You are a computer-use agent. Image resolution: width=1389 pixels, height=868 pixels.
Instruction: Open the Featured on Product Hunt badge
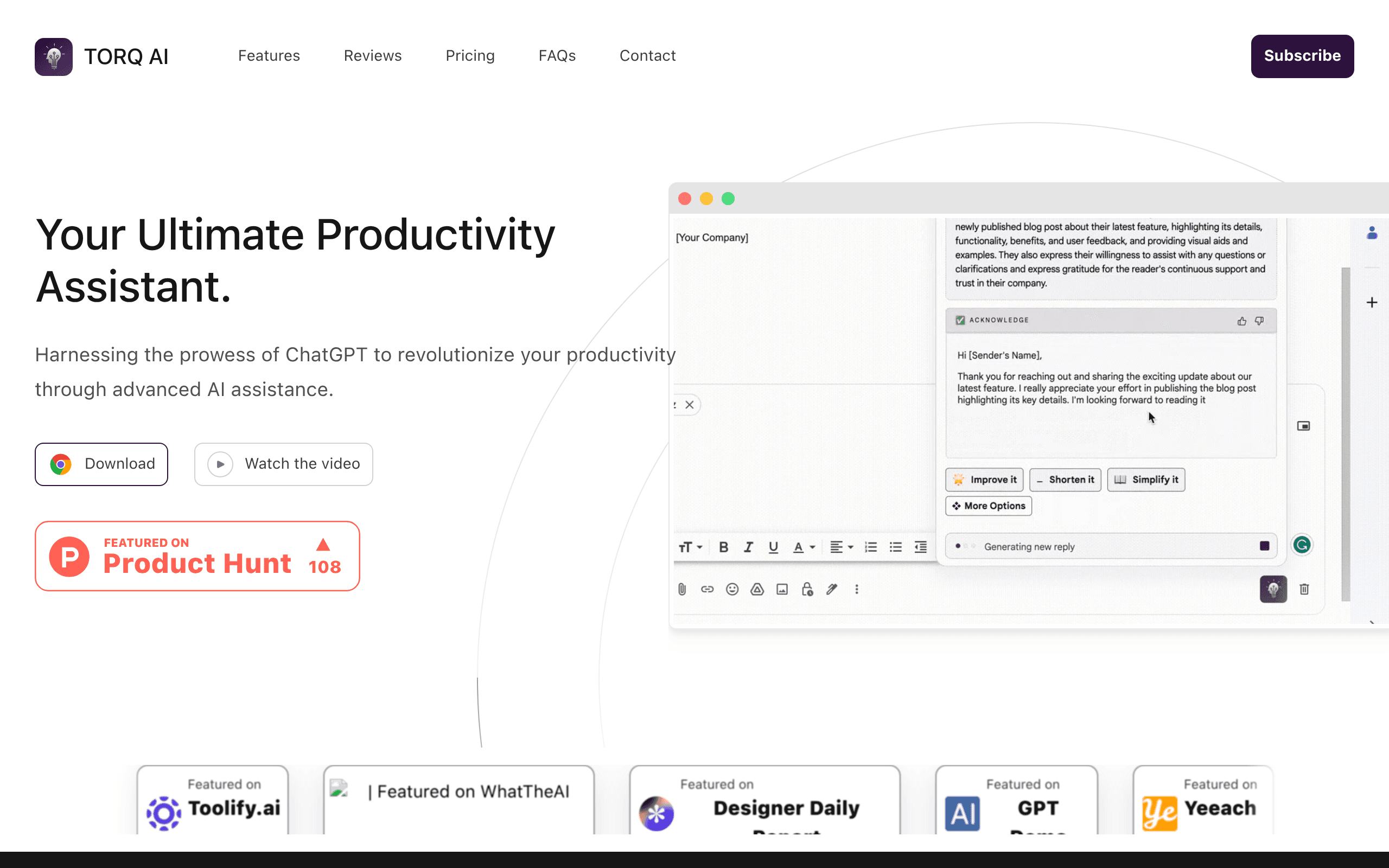pyautogui.click(x=197, y=556)
